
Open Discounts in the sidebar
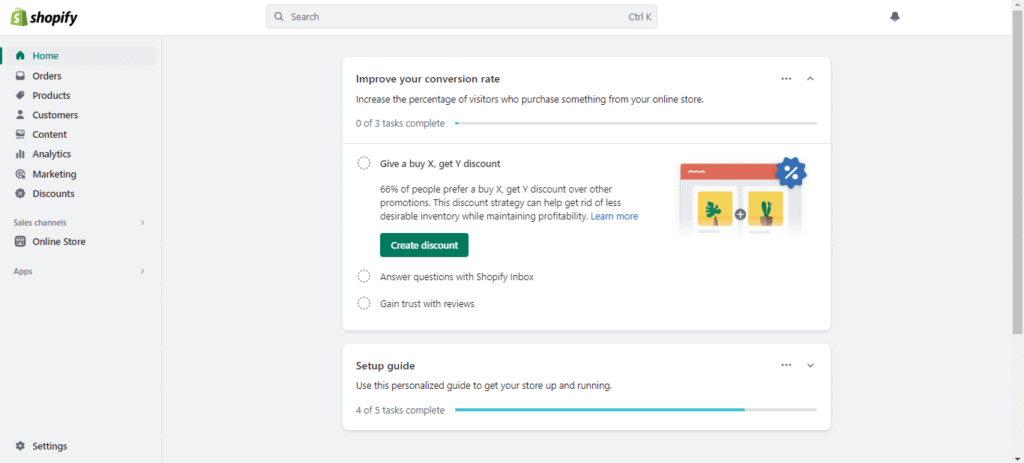click(53, 193)
